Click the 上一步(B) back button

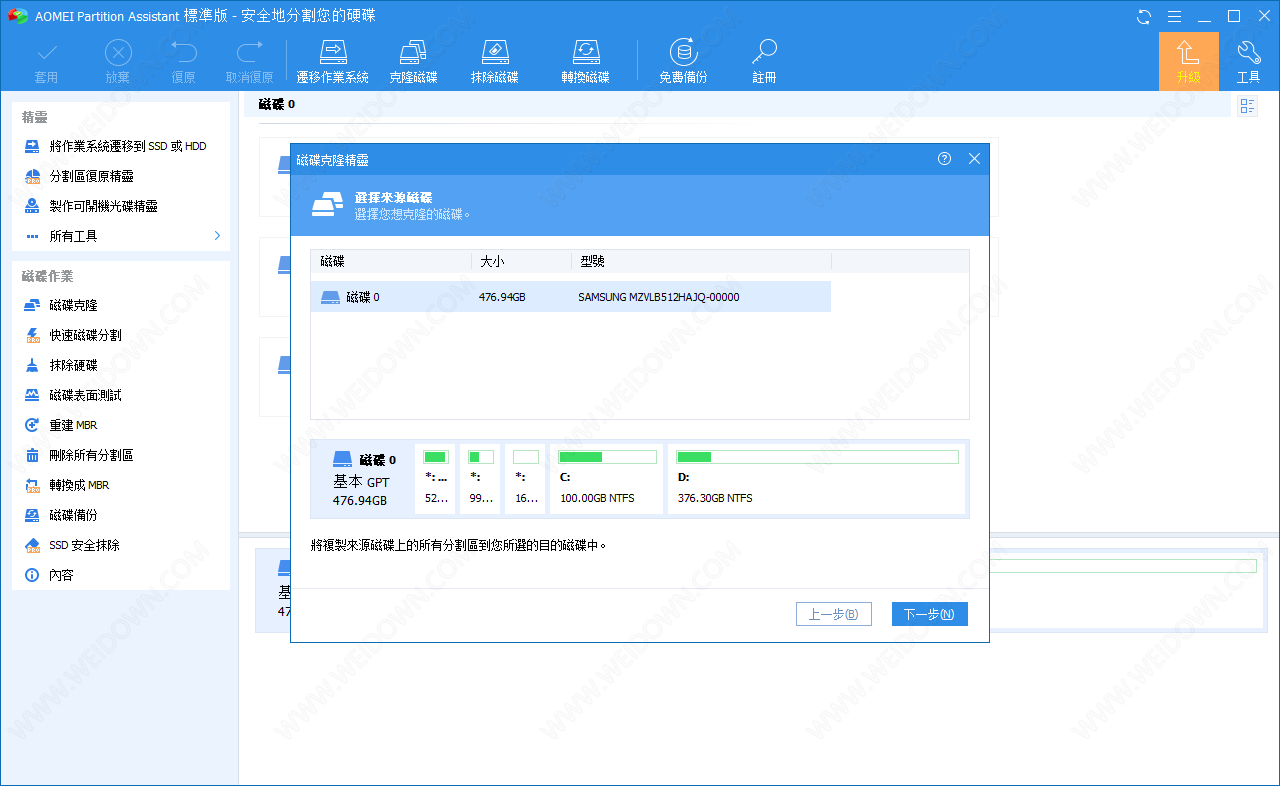point(834,614)
